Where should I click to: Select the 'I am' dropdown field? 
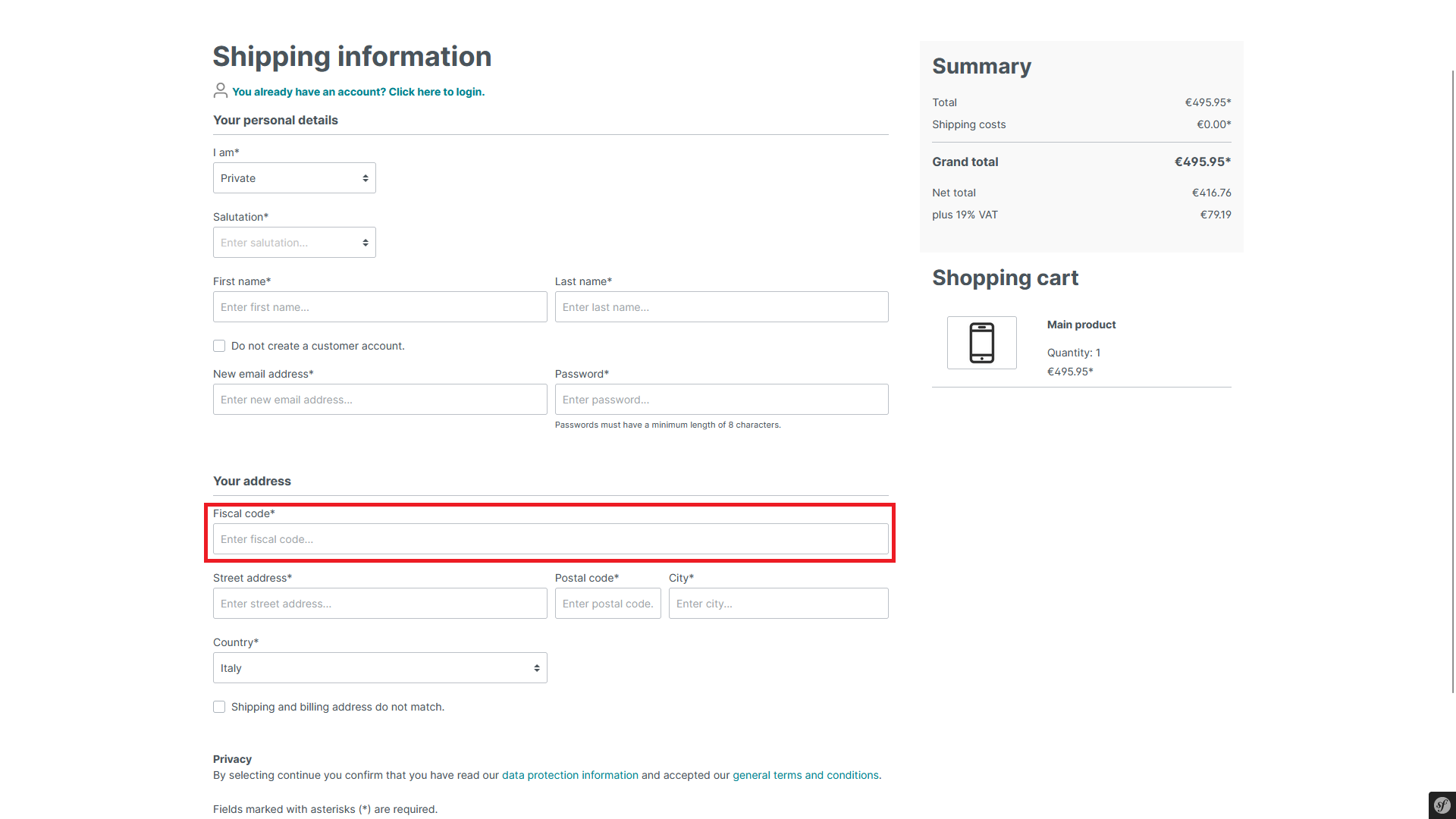click(294, 178)
